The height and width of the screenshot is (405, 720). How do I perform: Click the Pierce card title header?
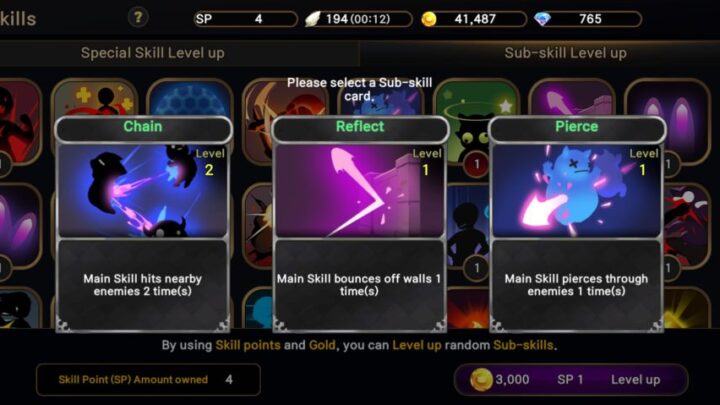pyautogui.click(x=577, y=127)
